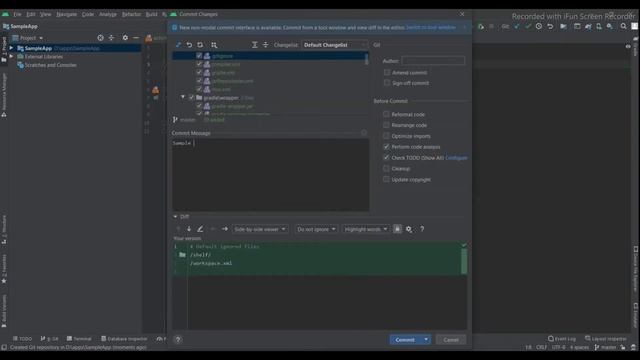This screenshot has height=360, width=640.
Task: Enable Rearrange code checkbox
Action: (386, 125)
